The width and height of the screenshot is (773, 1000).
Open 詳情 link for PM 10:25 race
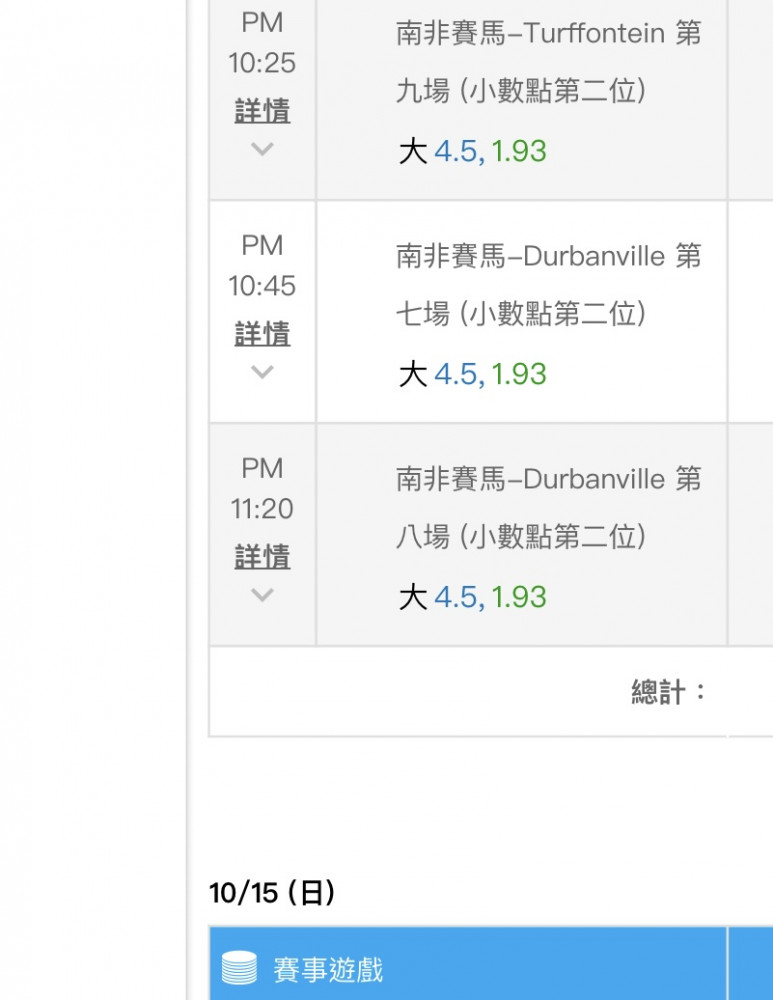tap(262, 110)
